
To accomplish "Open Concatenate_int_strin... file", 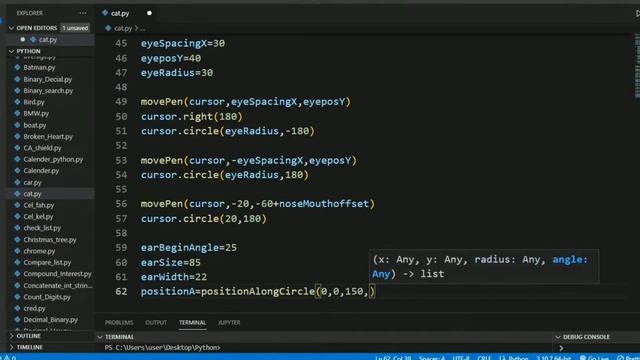I will coord(58,285).
